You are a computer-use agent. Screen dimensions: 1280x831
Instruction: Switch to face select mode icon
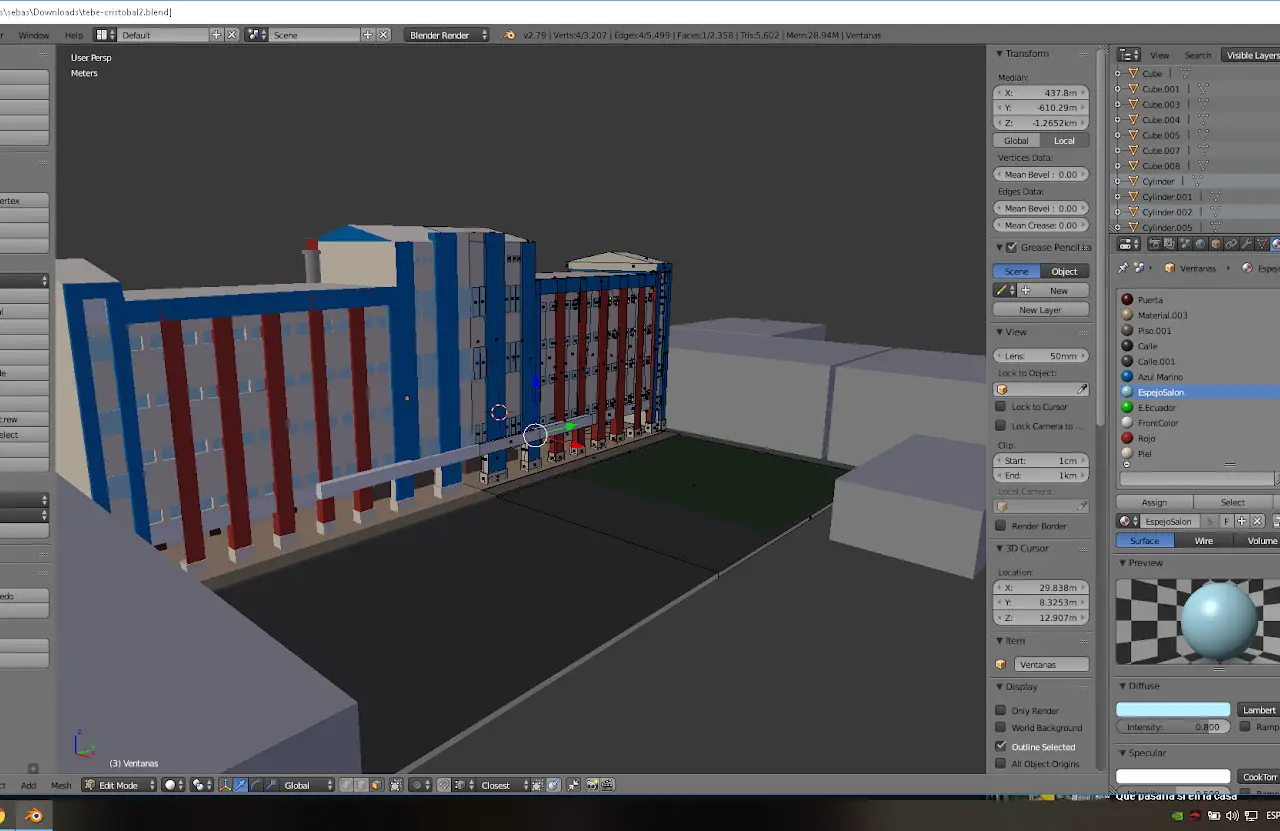[x=376, y=785]
